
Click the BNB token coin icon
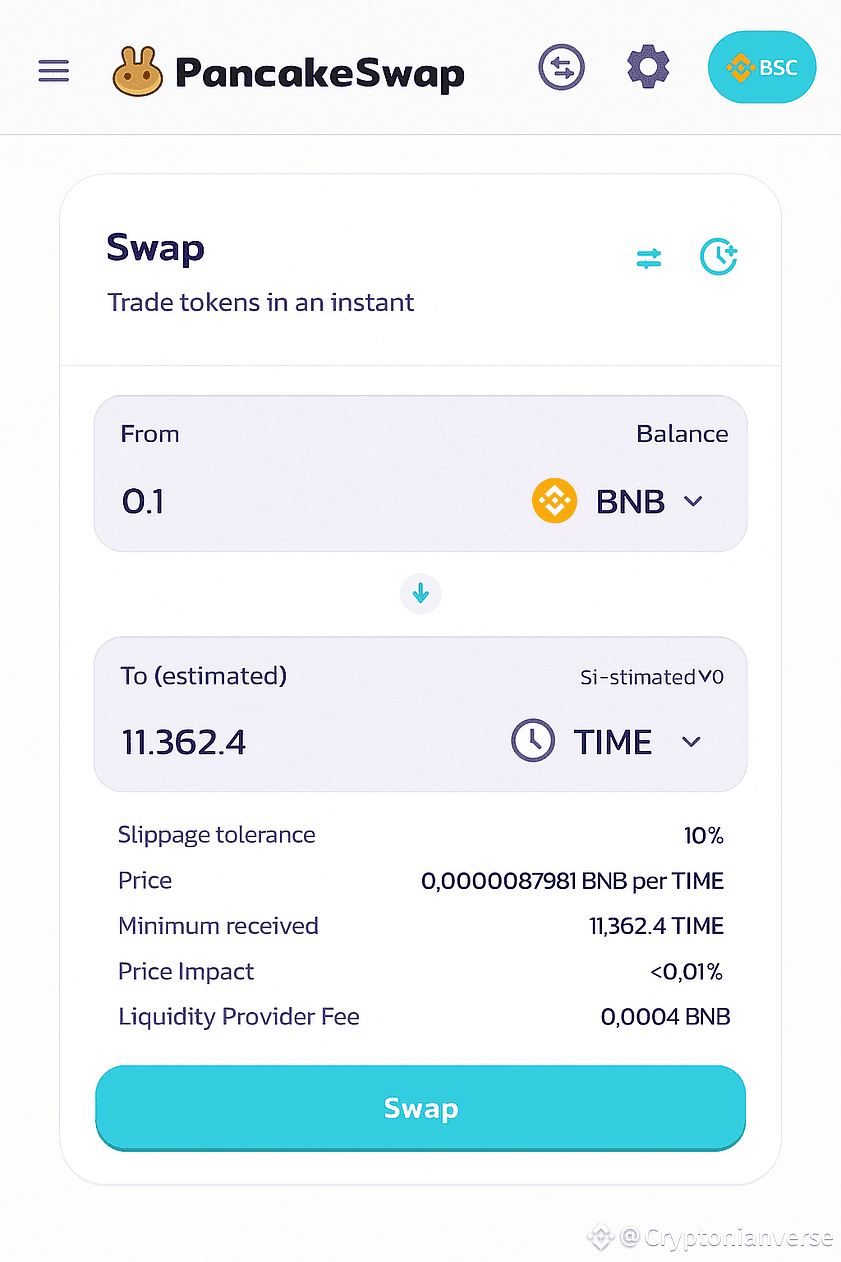tap(554, 501)
